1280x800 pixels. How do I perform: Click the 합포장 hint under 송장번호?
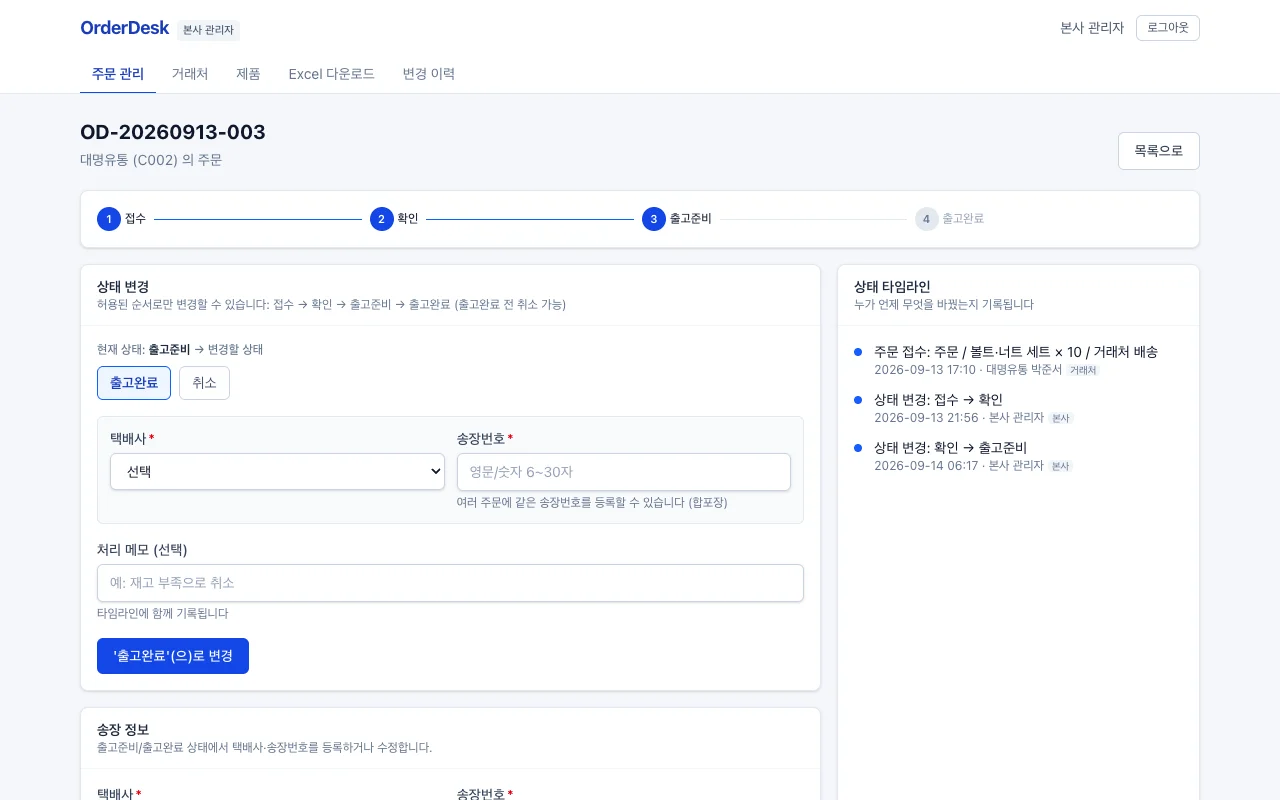click(x=592, y=502)
